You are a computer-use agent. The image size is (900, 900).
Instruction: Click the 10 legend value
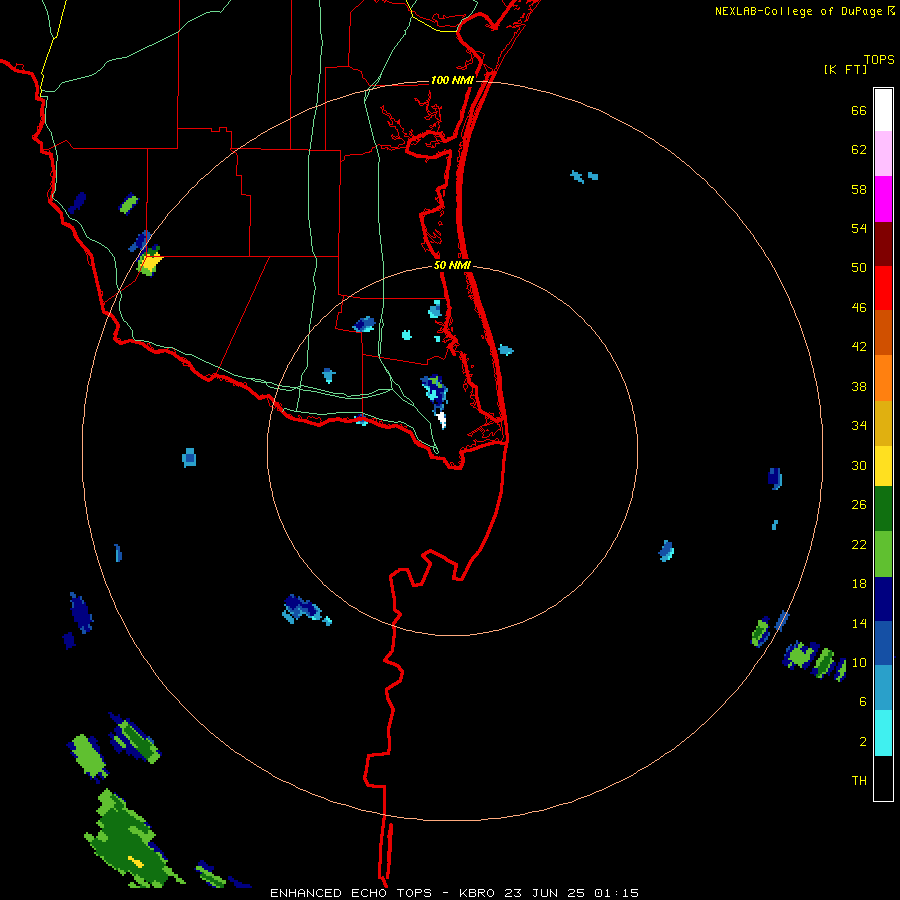click(859, 662)
